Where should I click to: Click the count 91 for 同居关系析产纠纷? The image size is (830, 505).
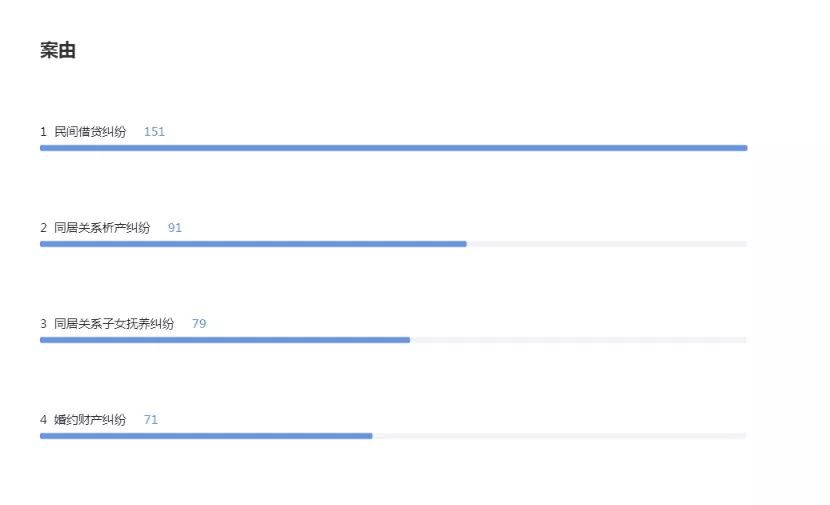[x=175, y=228]
